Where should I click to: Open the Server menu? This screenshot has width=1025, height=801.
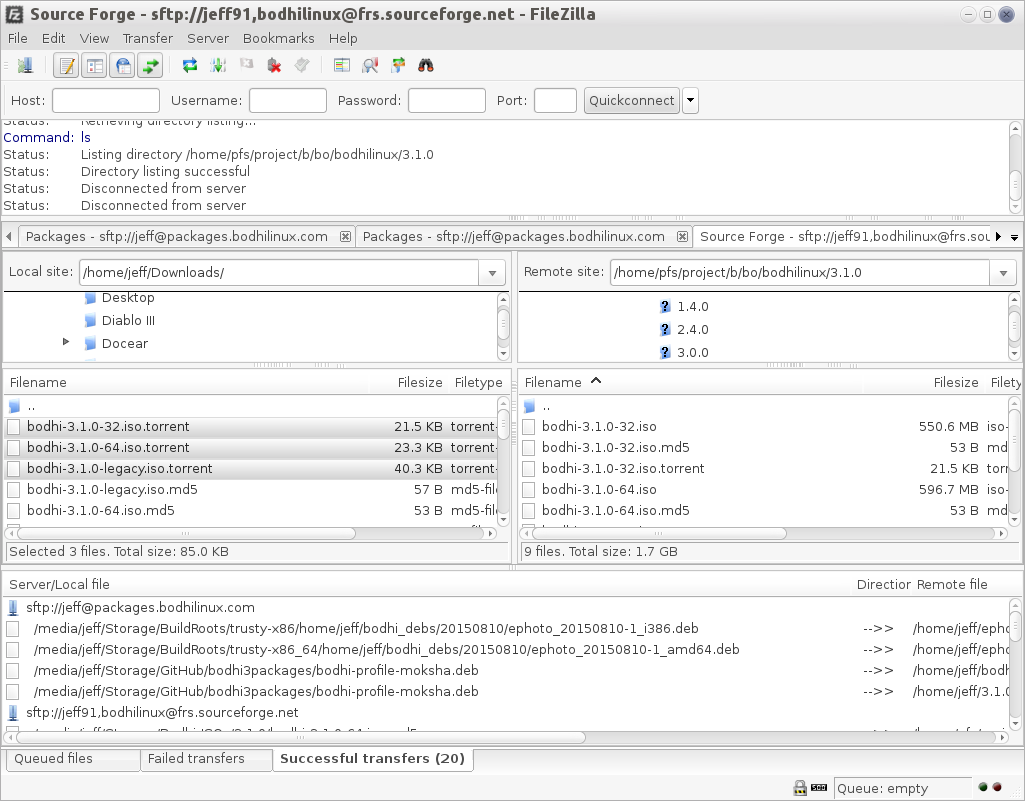[x=208, y=39]
